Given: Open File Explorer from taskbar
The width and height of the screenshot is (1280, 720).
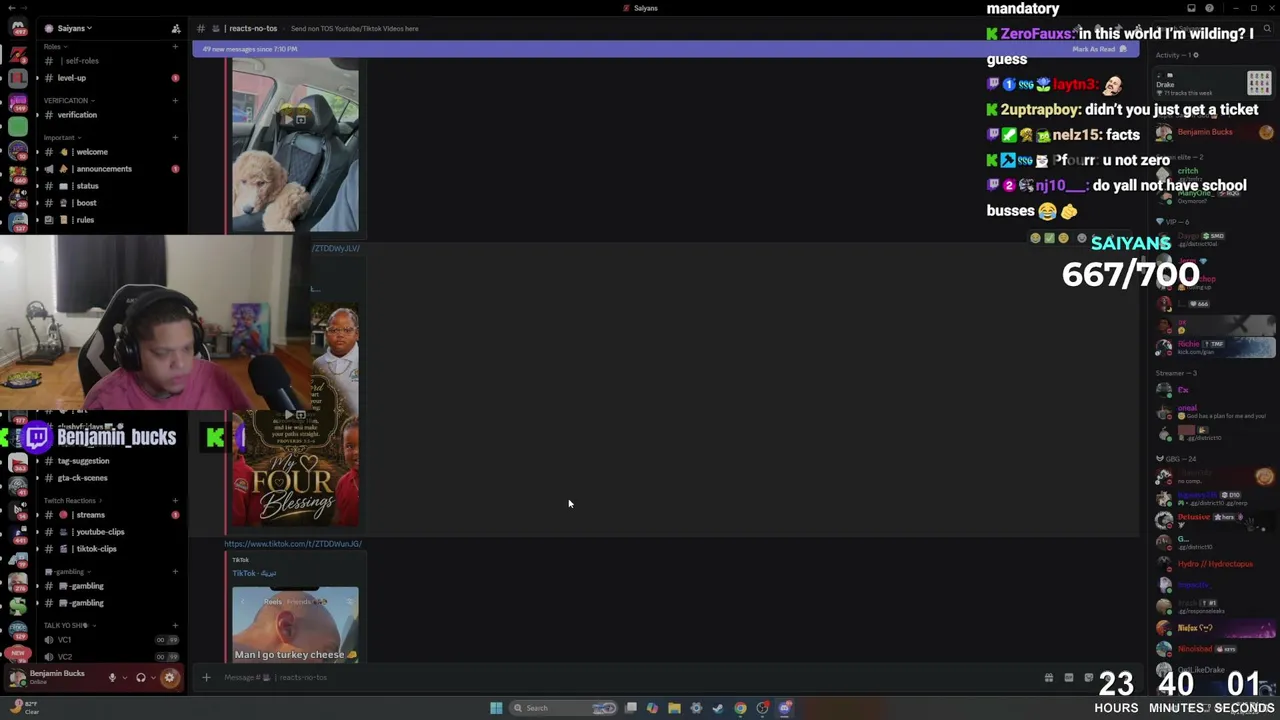Looking at the screenshot, I should (x=674, y=708).
